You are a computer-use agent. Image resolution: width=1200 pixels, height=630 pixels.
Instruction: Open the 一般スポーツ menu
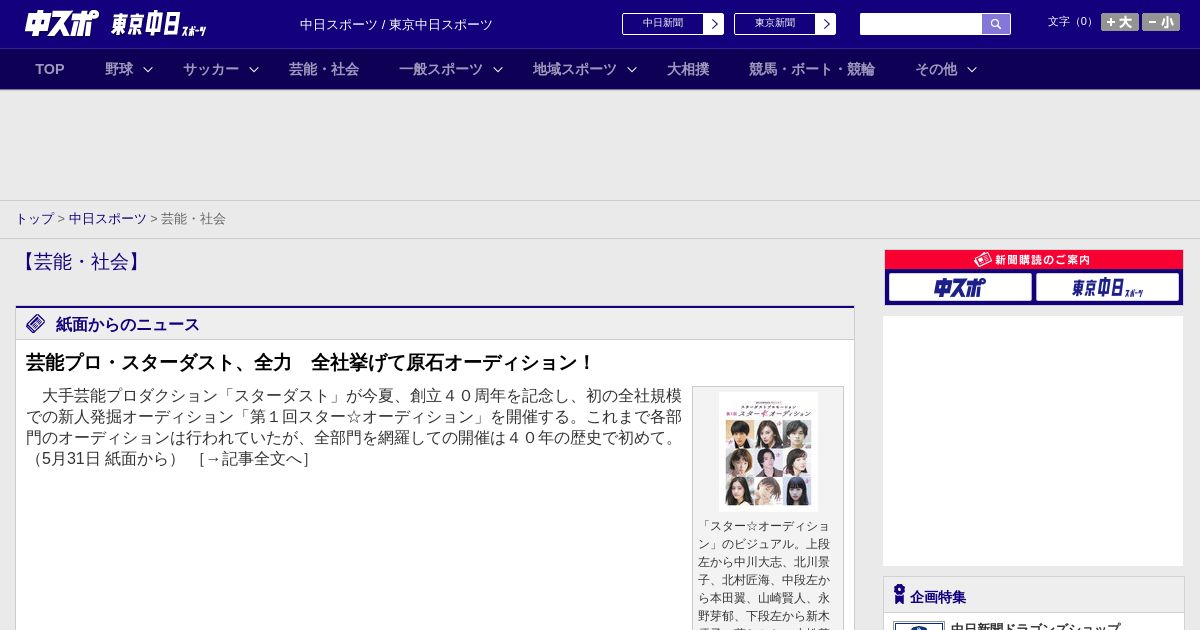point(441,69)
